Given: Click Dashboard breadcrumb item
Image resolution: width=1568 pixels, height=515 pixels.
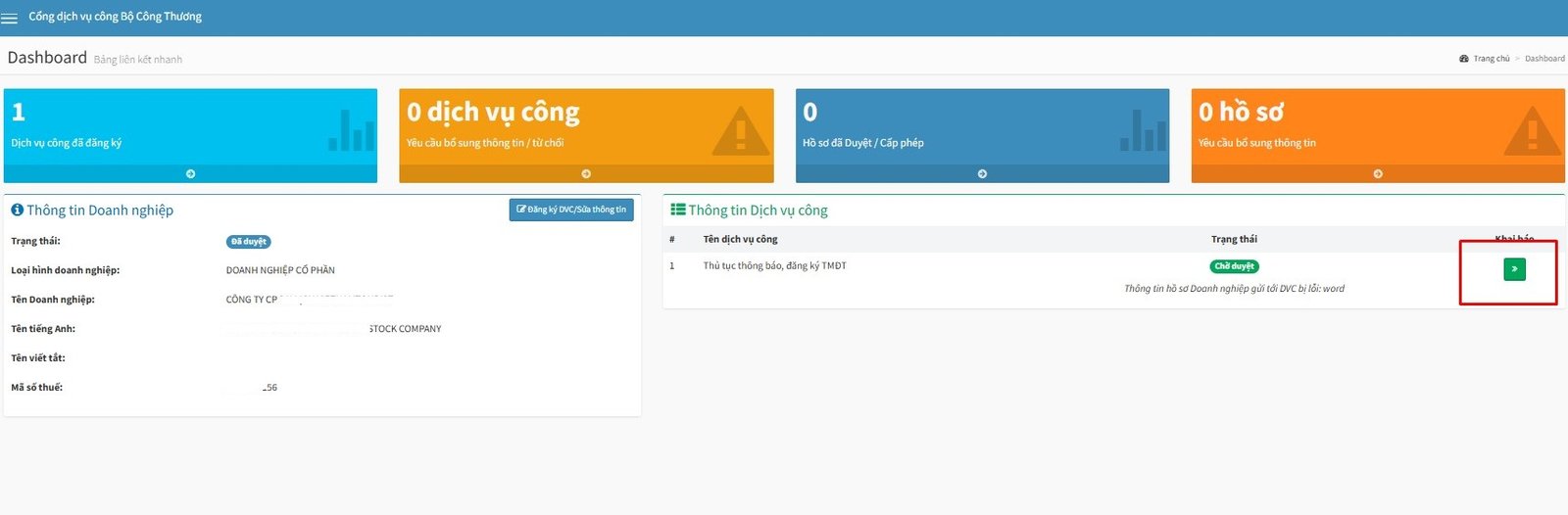Looking at the screenshot, I should 1544,59.
